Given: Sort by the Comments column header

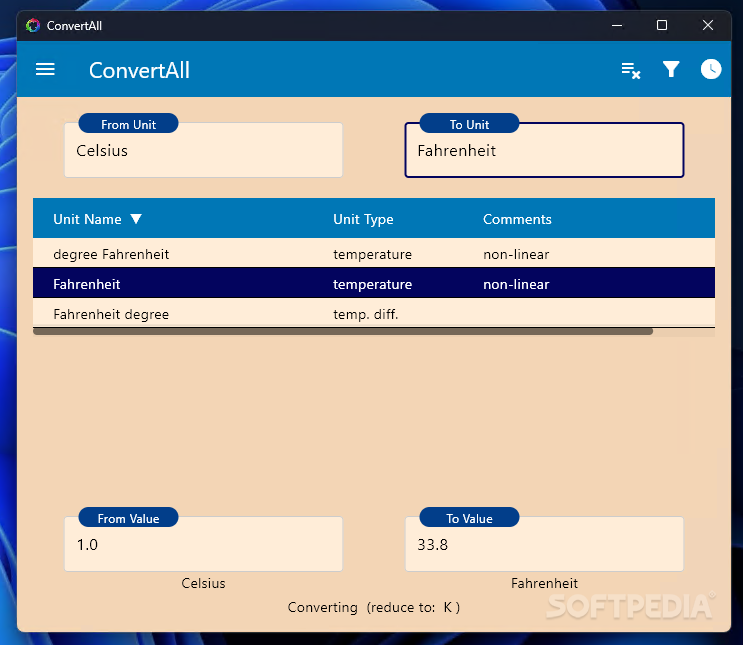Looking at the screenshot, I should click(x=517, y=219).
